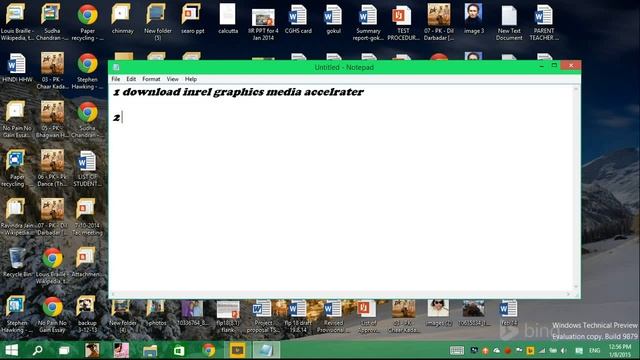Click the touch keyboard tray icon
Viewport: 640px width, 360px height.
[457, 350]
